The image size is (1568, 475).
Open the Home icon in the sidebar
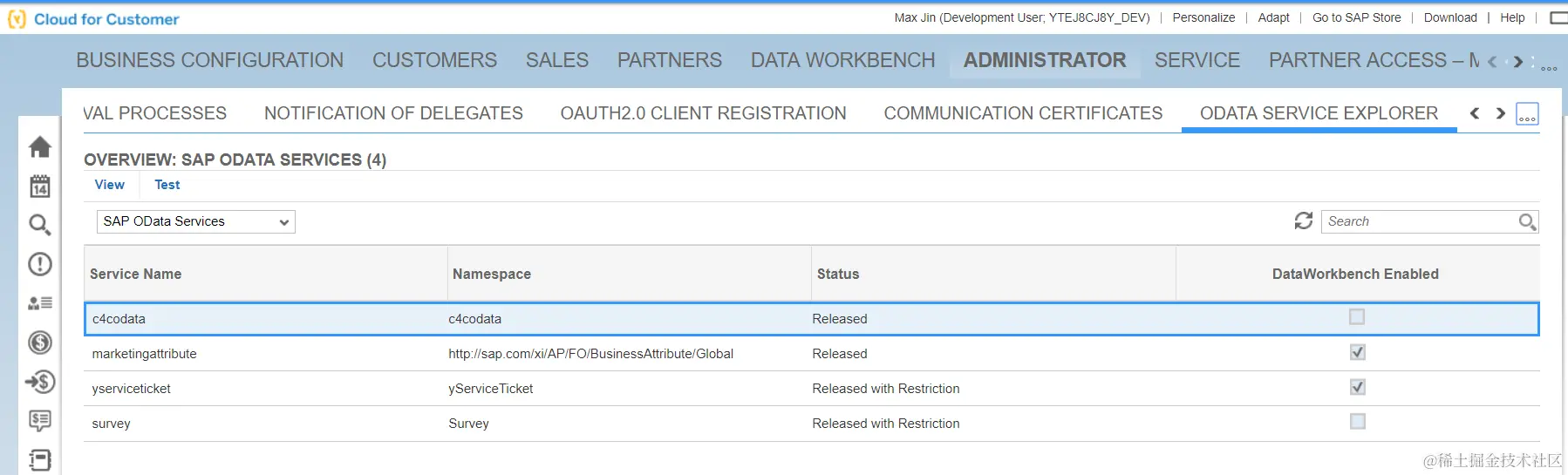(x=40, y=147)
